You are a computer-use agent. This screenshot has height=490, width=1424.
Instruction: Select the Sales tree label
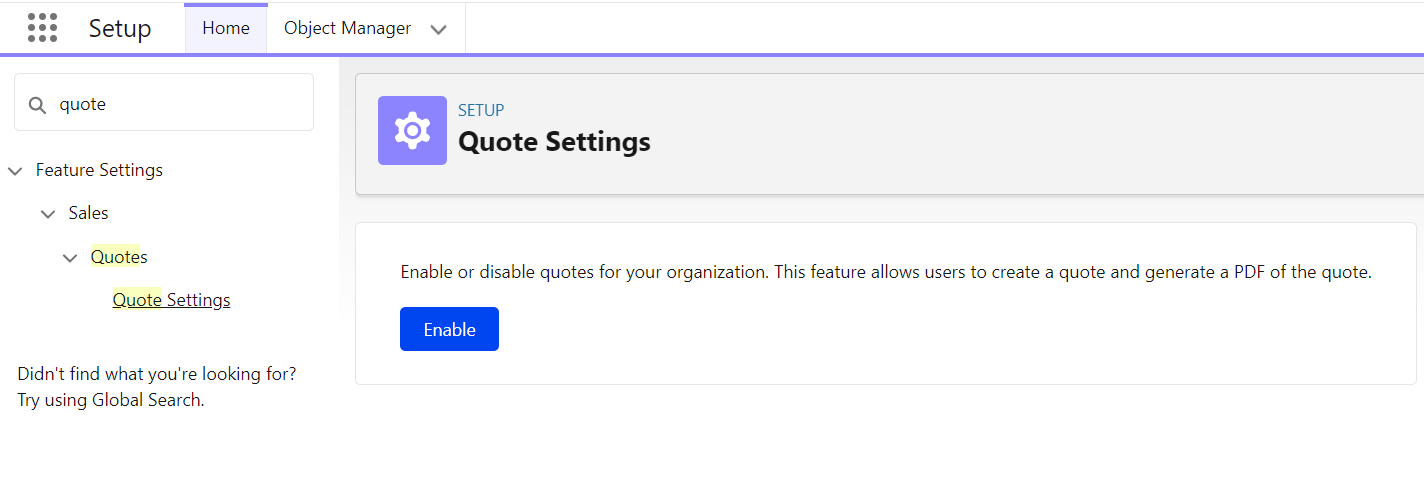click(x=88, y=213)
